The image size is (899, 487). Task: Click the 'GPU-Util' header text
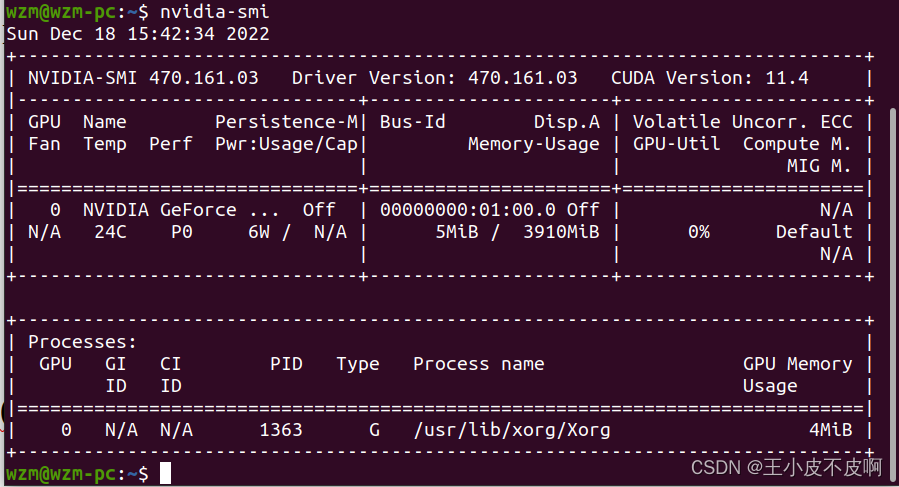tap(677, 144)
